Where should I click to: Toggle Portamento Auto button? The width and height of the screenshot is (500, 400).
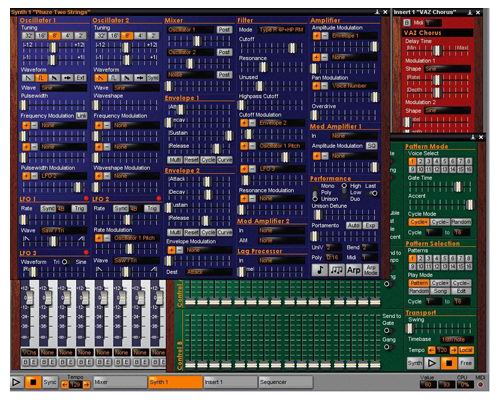(353, 226)
